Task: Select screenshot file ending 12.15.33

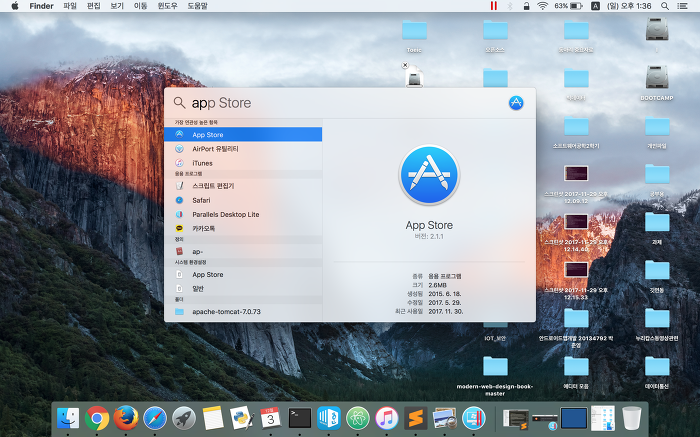Action: coord(576,280)
